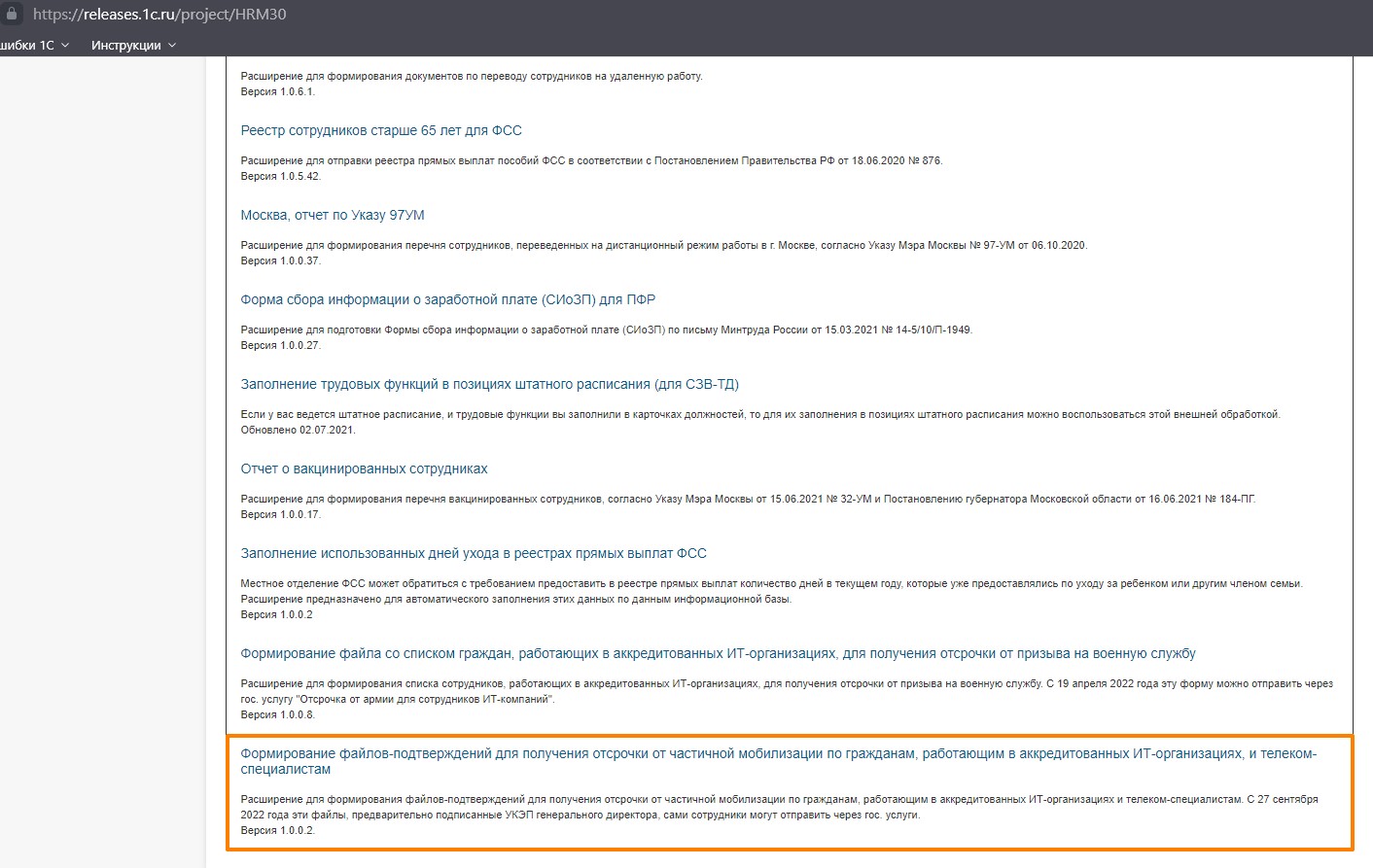
Task: Click the text Версия 1.0.5.42.
Action: [x=281, y=176]
